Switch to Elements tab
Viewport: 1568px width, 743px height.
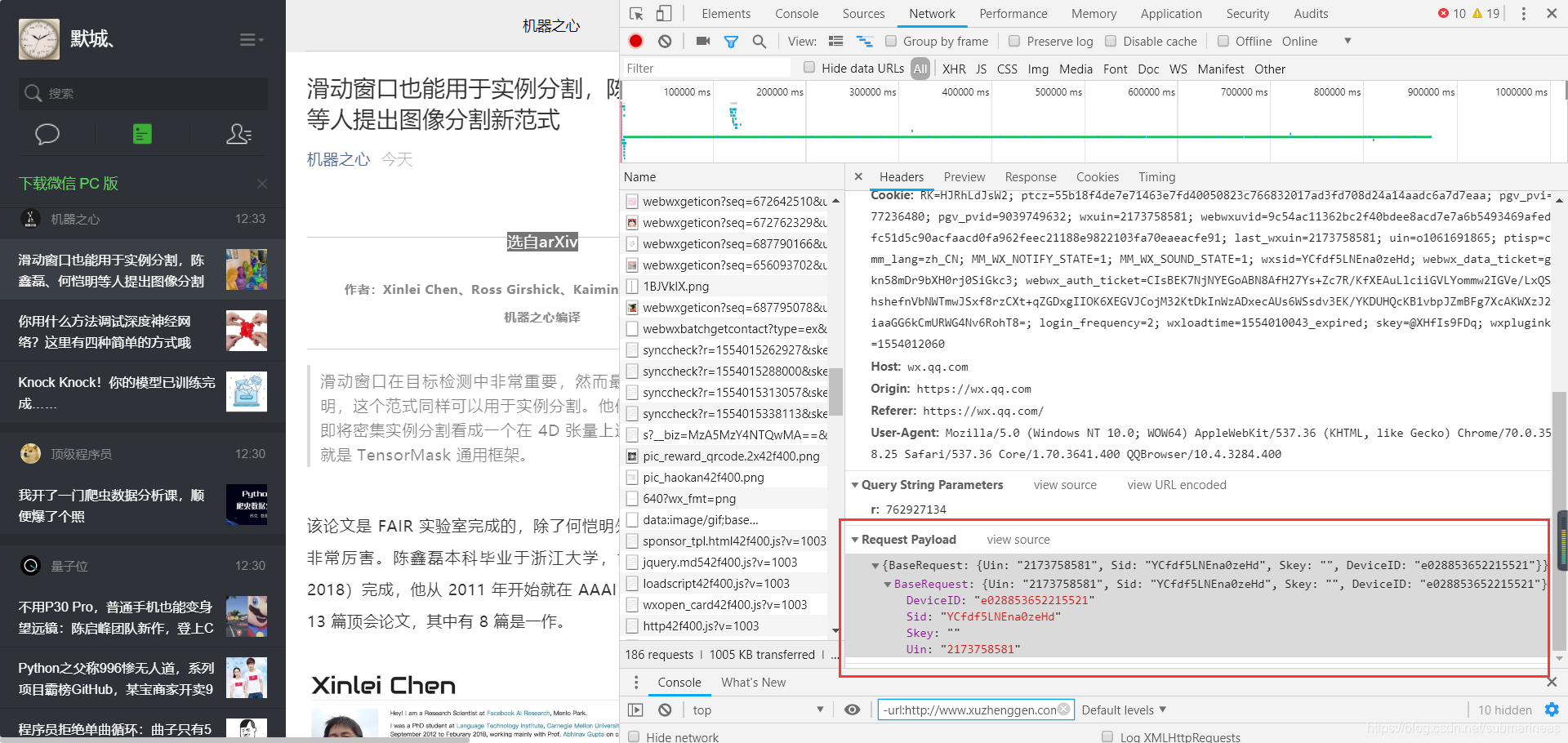pyautogui.click(x=725, y=14)
